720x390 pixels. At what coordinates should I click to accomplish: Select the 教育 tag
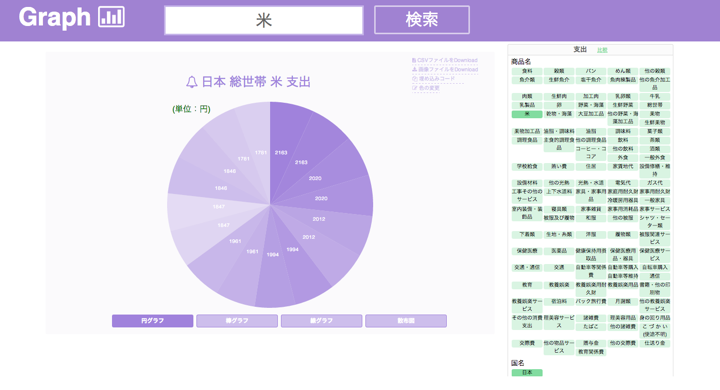point(527,285)
